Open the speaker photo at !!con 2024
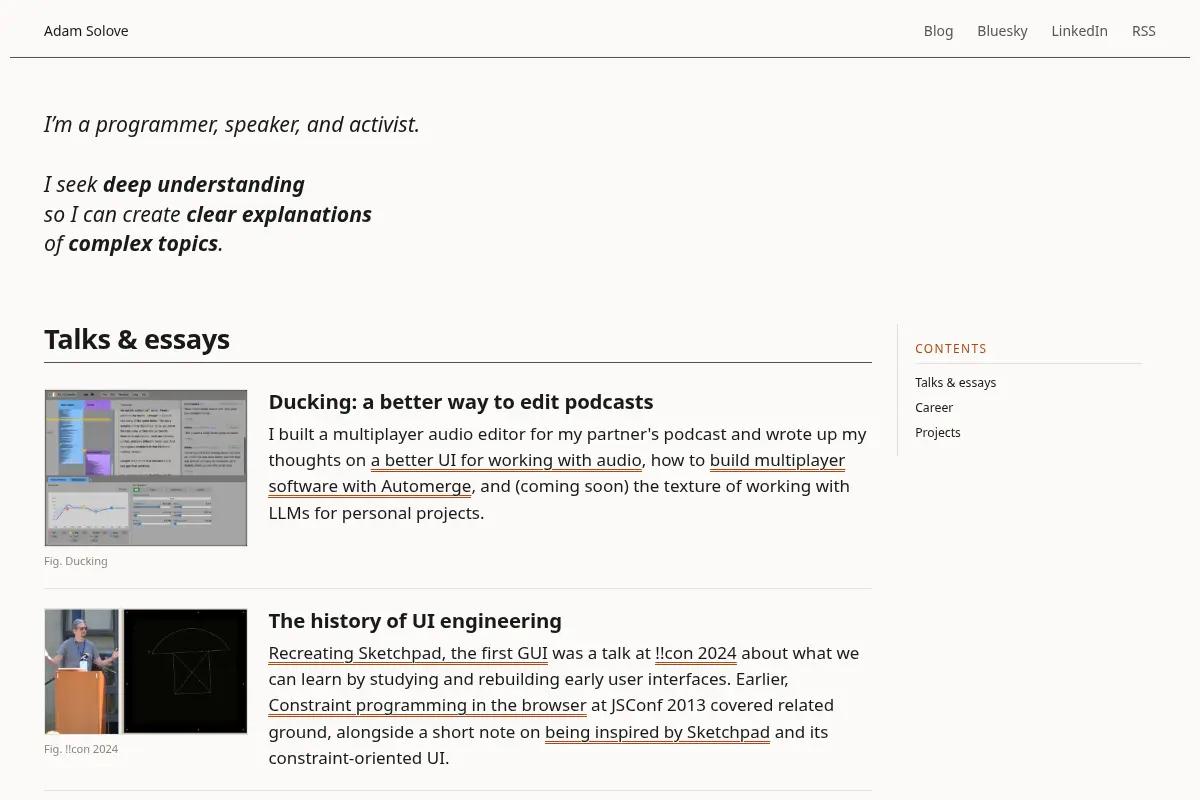 (x=82, y=671)
